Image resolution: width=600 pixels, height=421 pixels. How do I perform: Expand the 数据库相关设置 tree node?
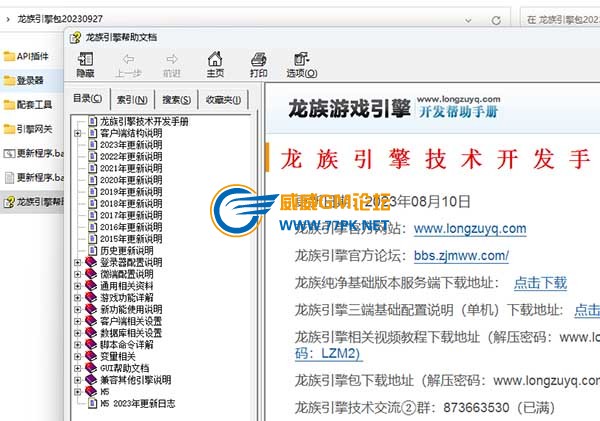(x=78, y=333)
